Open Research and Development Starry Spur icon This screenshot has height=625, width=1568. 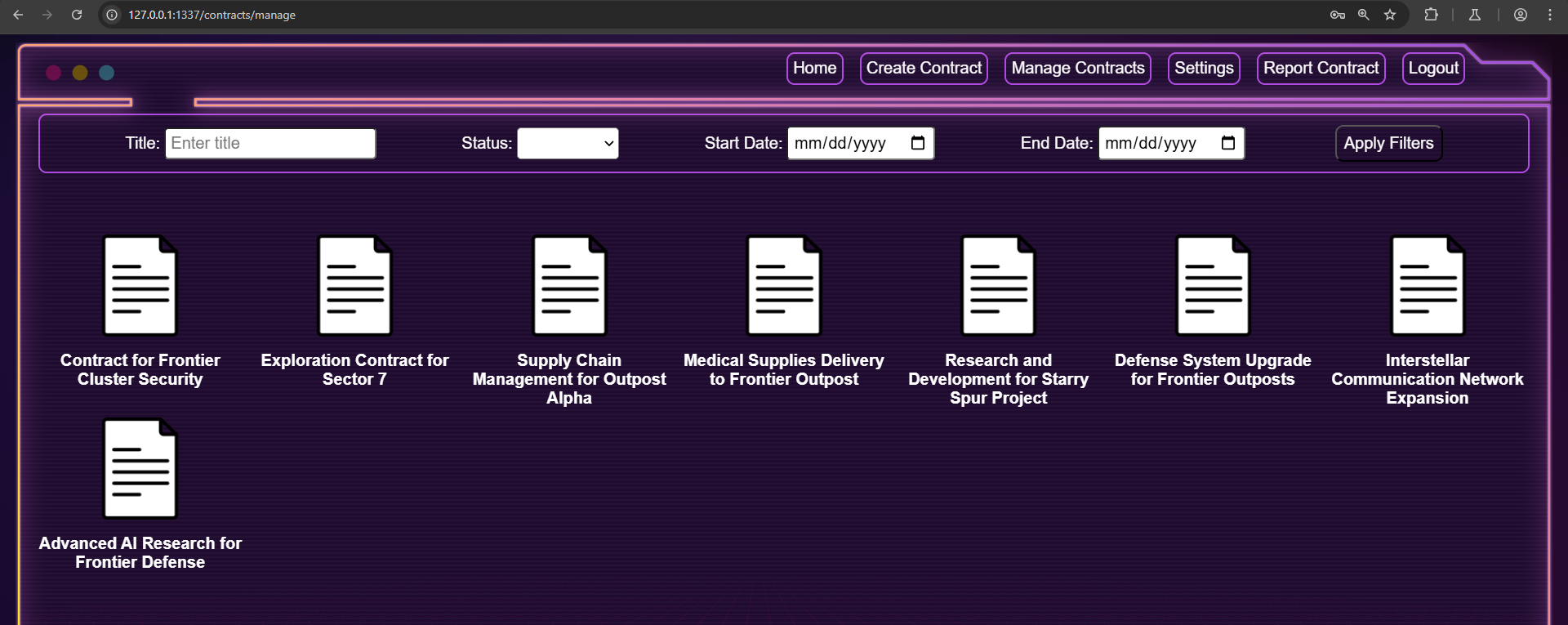coord(998,286)
